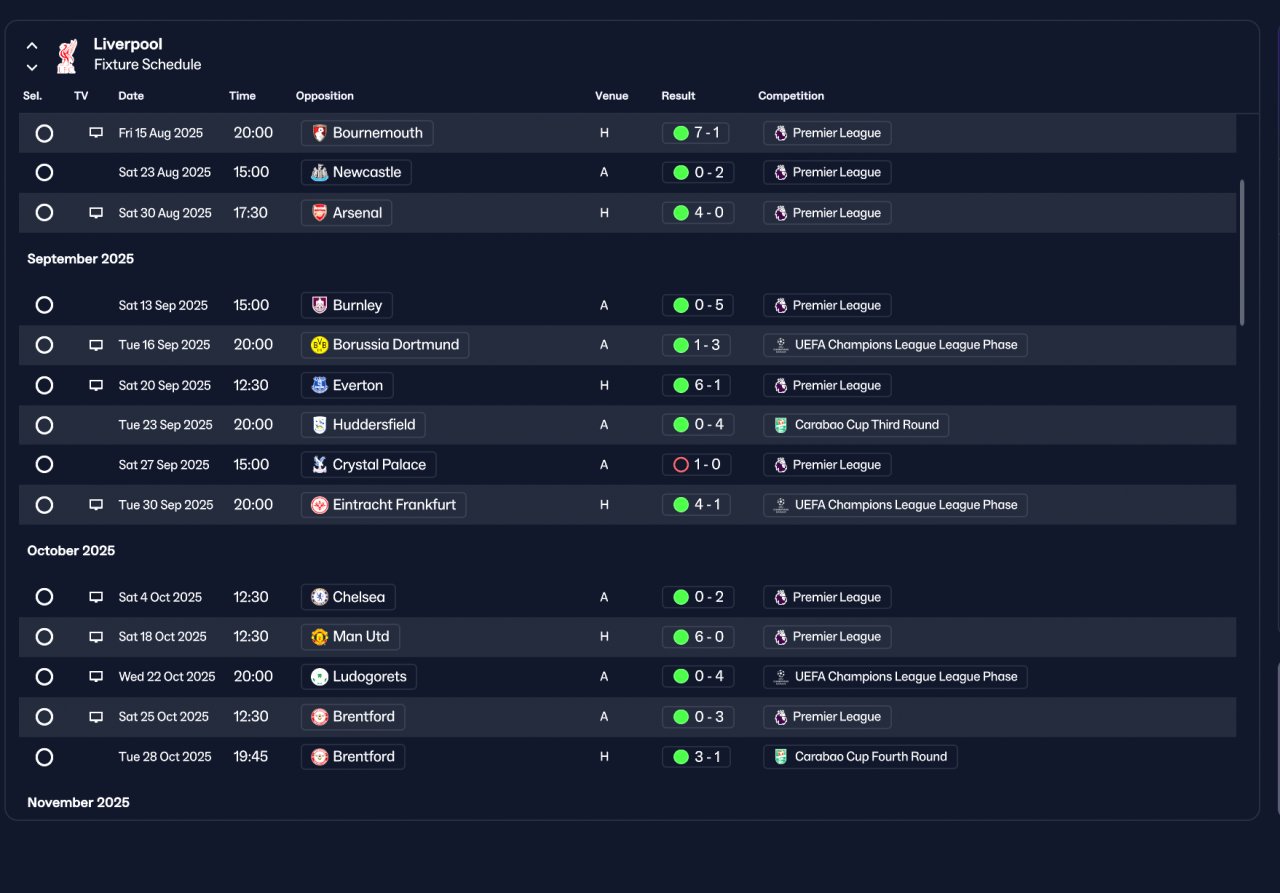Open the Carabao Cup Third Round tag
Screen dimensions: 1280x893
tap(856, 425)
